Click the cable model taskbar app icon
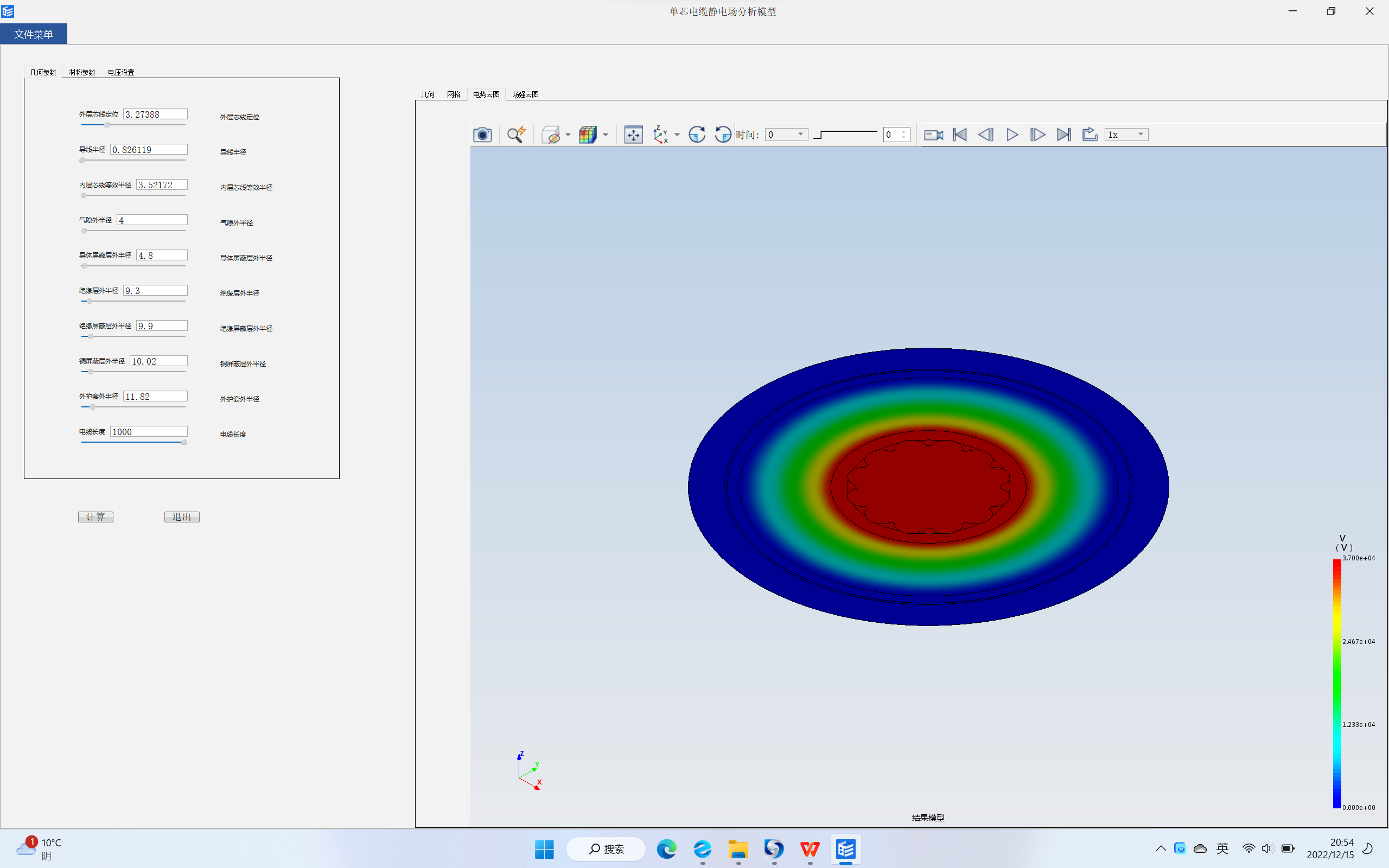Image resolution: width=1389 pixels, height=868 pixels. (x=845, y=849)
